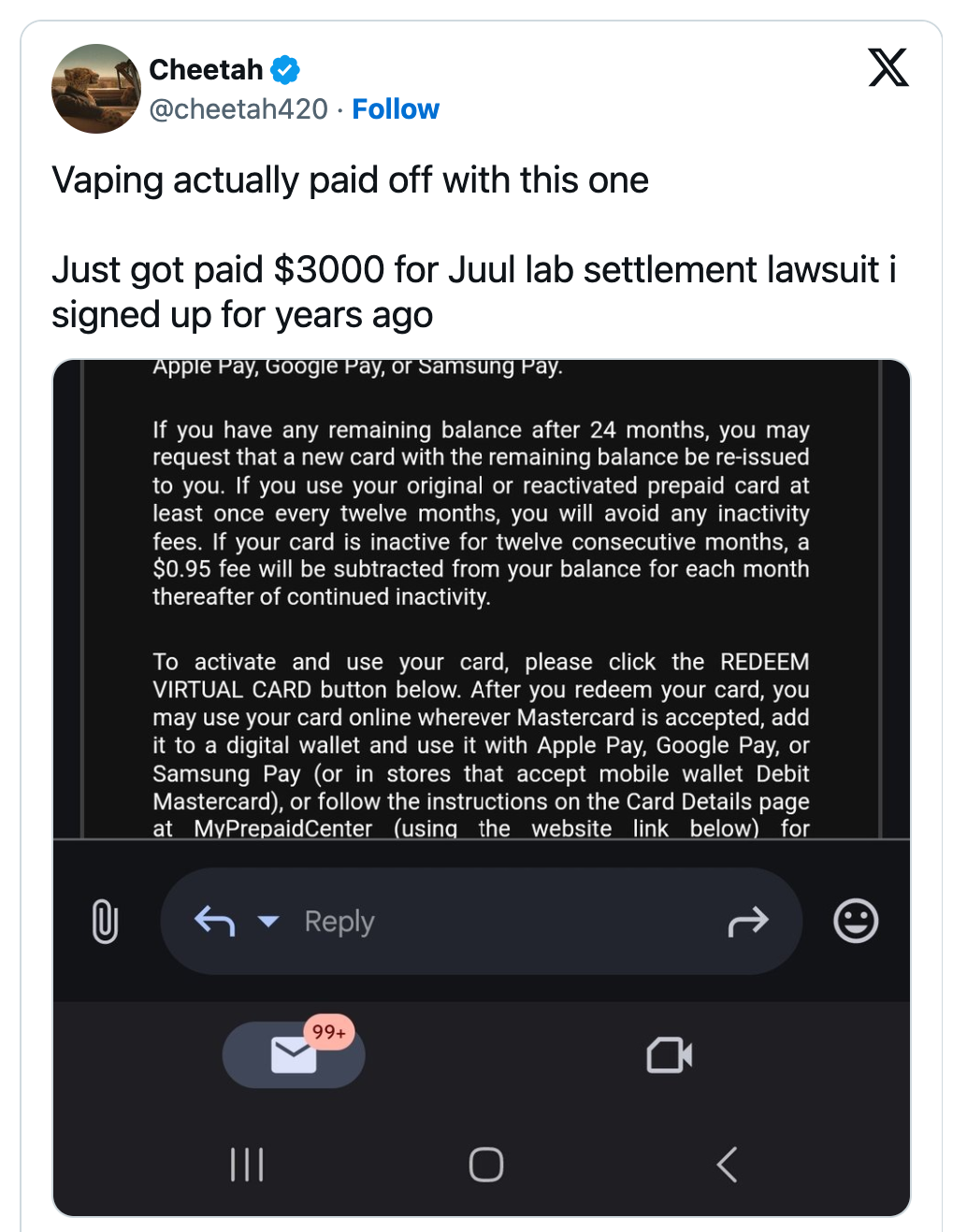The height and width of the screenshot is (1232, 967).
Task: Expand the reply type dropdown arrow
Action: point(268,922)
